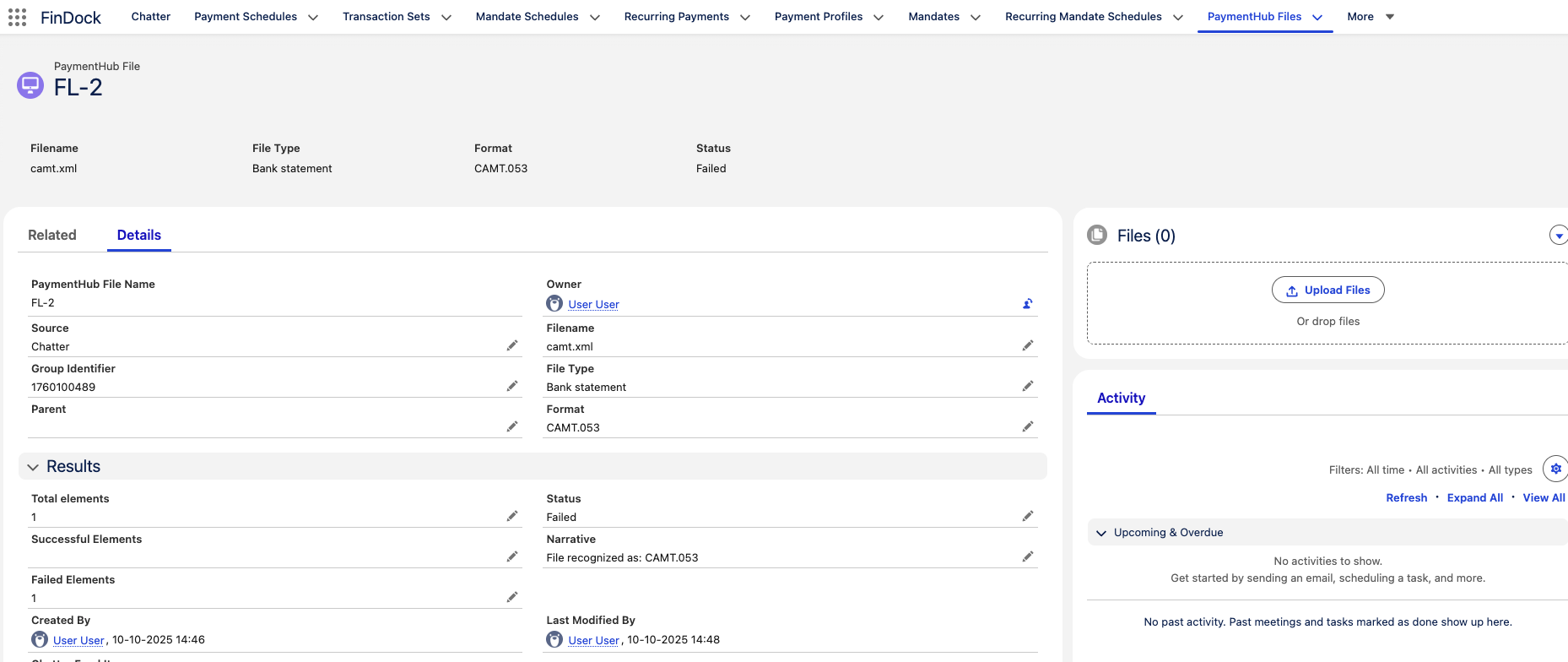The width and height of the screenshot is (1568, 662).
Task: Open PaymentHub Files dropdown chevron
Action: (1317, 17)
